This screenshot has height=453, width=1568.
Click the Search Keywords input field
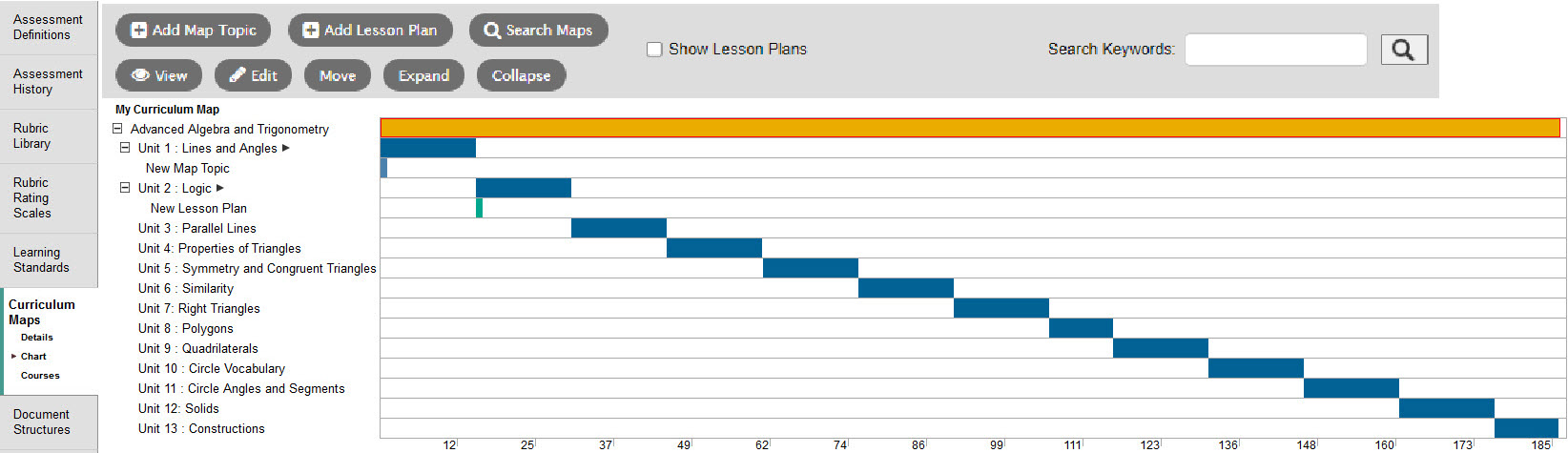(1275, 50)
